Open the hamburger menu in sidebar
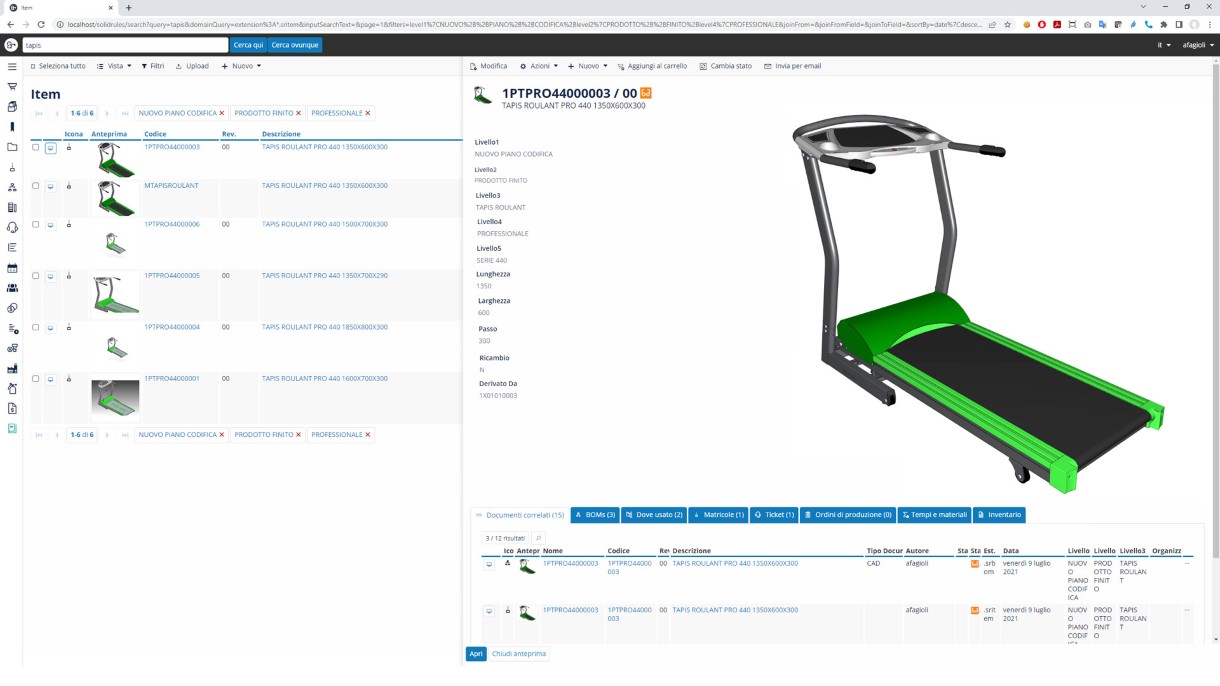Screen dimensions: 1220x686 tap(12, 66)
